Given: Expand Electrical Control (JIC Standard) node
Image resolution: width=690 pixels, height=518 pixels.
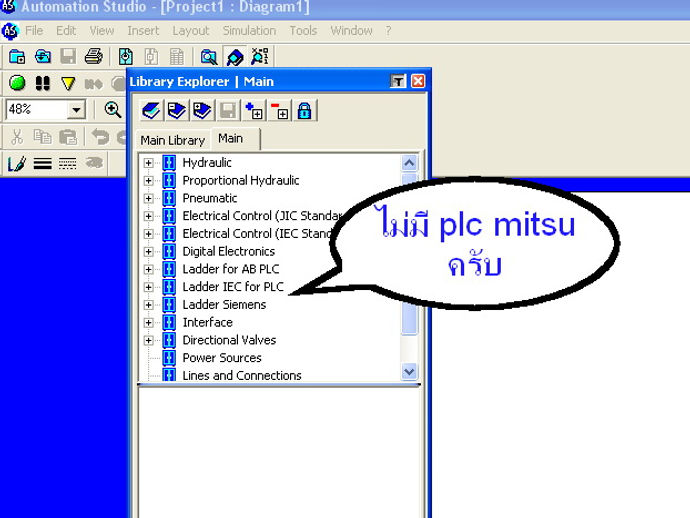Looking at the screenshot, I should [x=148, y=216].
